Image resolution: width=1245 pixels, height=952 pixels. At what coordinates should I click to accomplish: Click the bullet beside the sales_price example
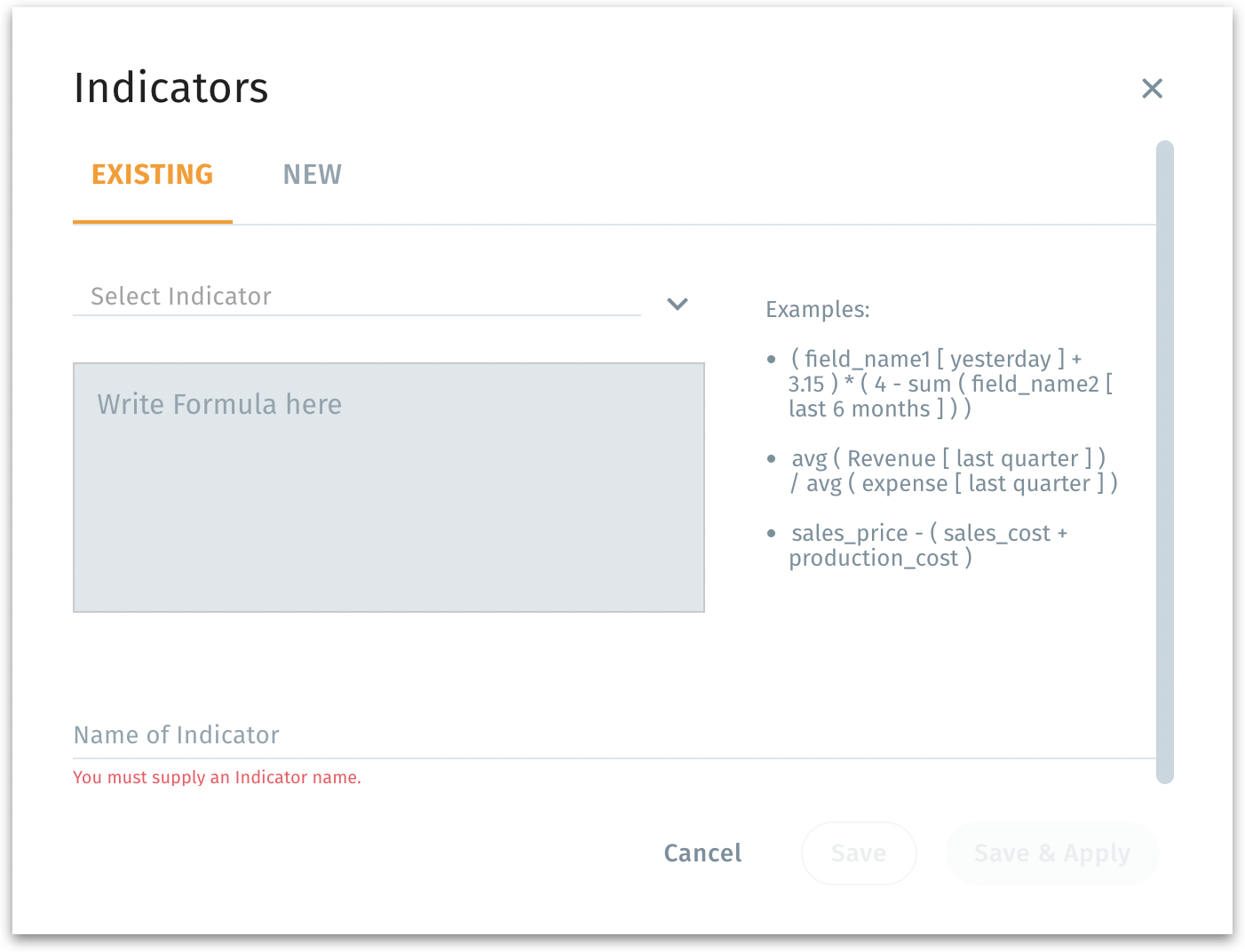pyautogui.click(x=771, y=534)
